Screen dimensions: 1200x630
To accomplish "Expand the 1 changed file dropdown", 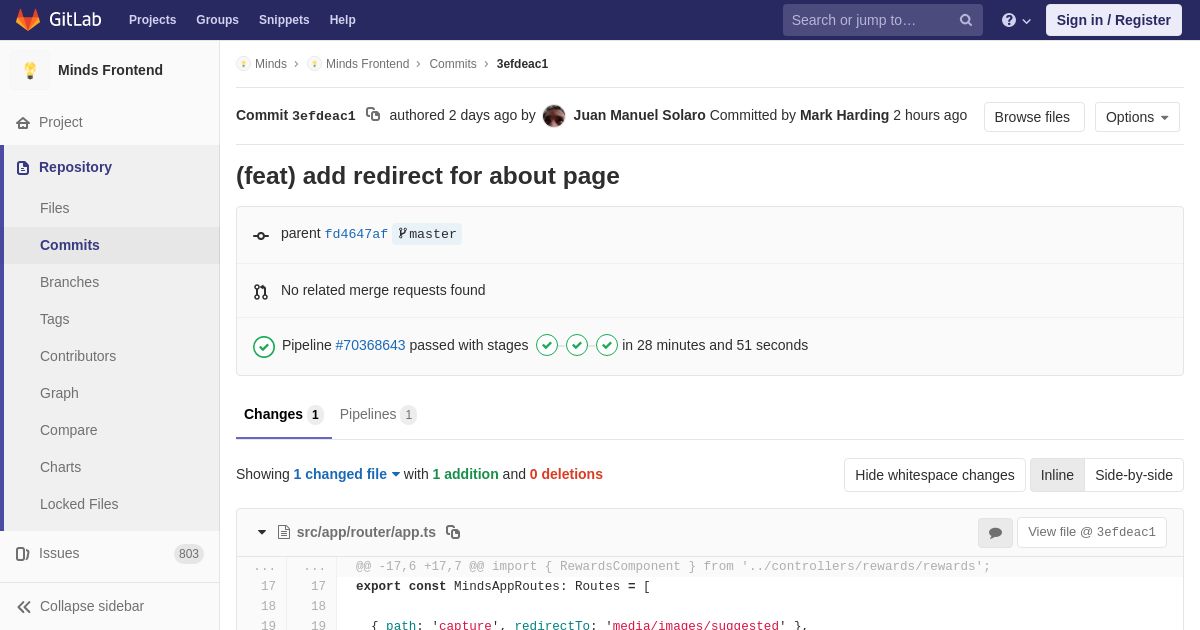I will (346, 474).
